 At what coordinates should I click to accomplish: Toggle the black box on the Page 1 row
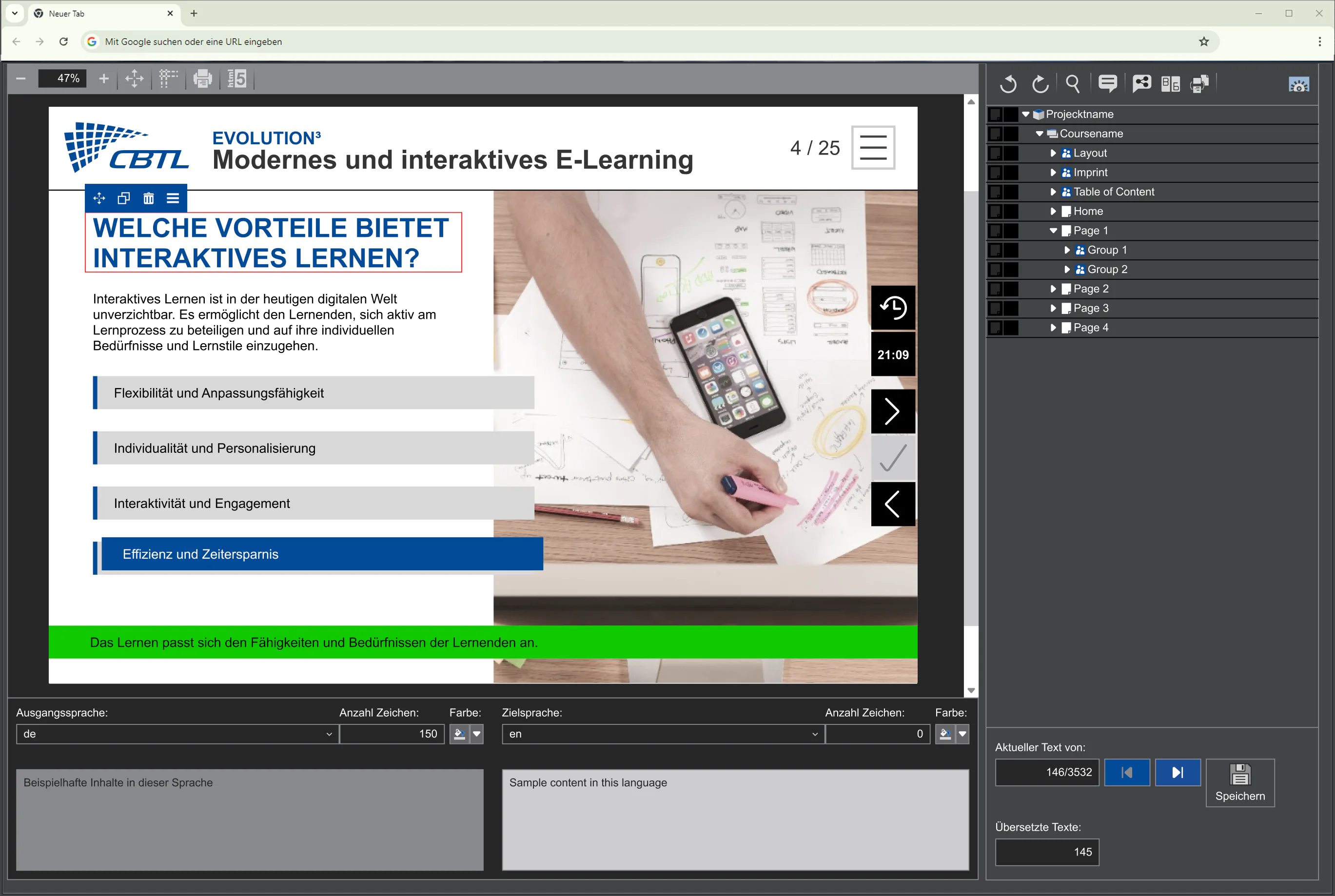coord(1010,231)
